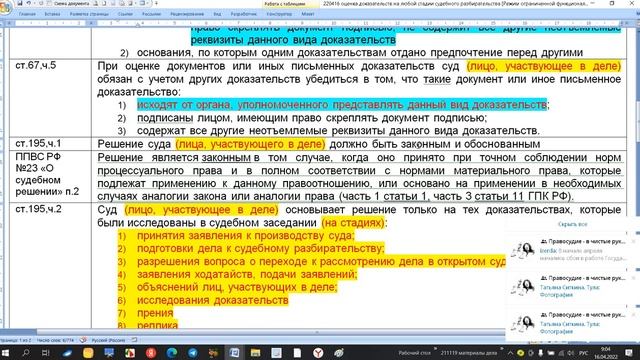The width and height of the screenshot is (640, 360).
Task: Click the yellow round tray icon
Action: click(520, 353)
